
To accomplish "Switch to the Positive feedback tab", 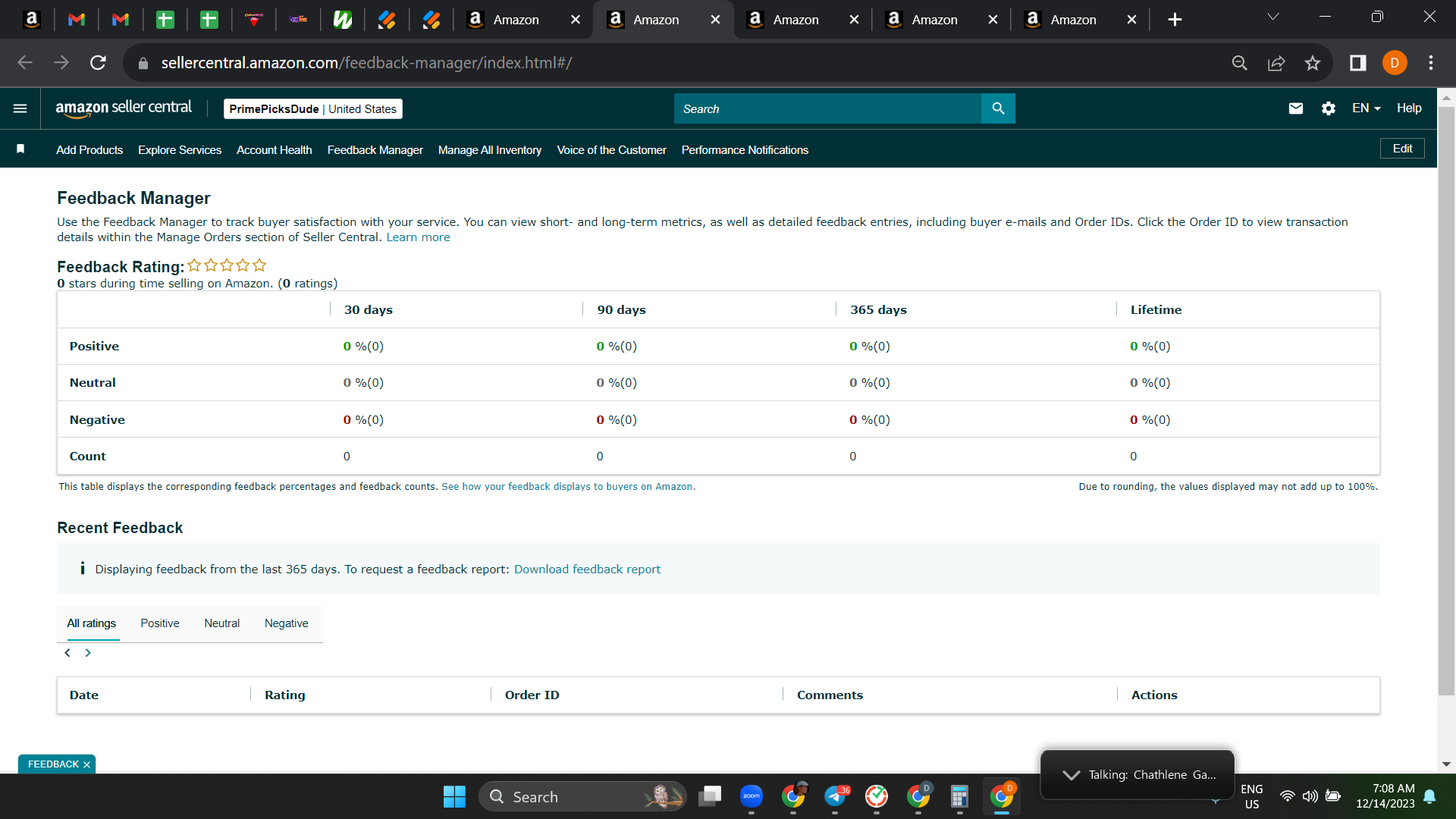I will [160, 623].
